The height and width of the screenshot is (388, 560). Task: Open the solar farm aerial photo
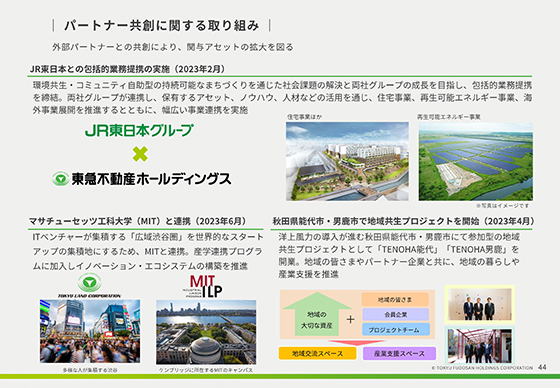[x=476, y=161]
